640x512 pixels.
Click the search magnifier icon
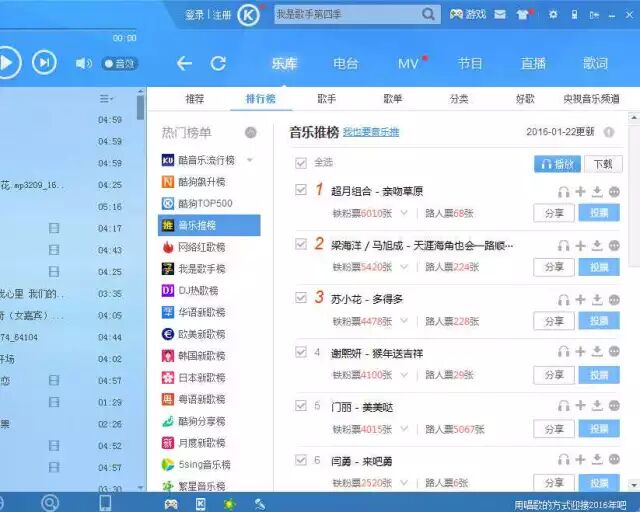pos(428,15)
